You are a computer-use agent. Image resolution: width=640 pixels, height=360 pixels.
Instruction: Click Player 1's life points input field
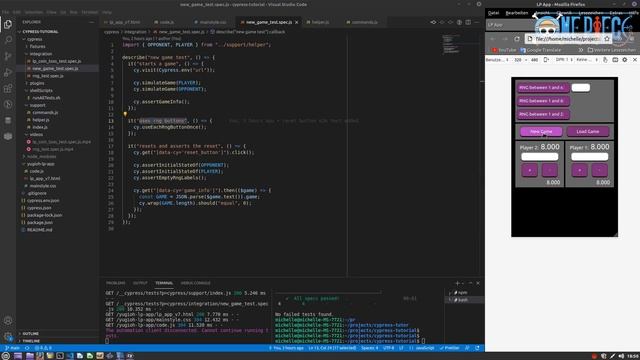(589, 157)
